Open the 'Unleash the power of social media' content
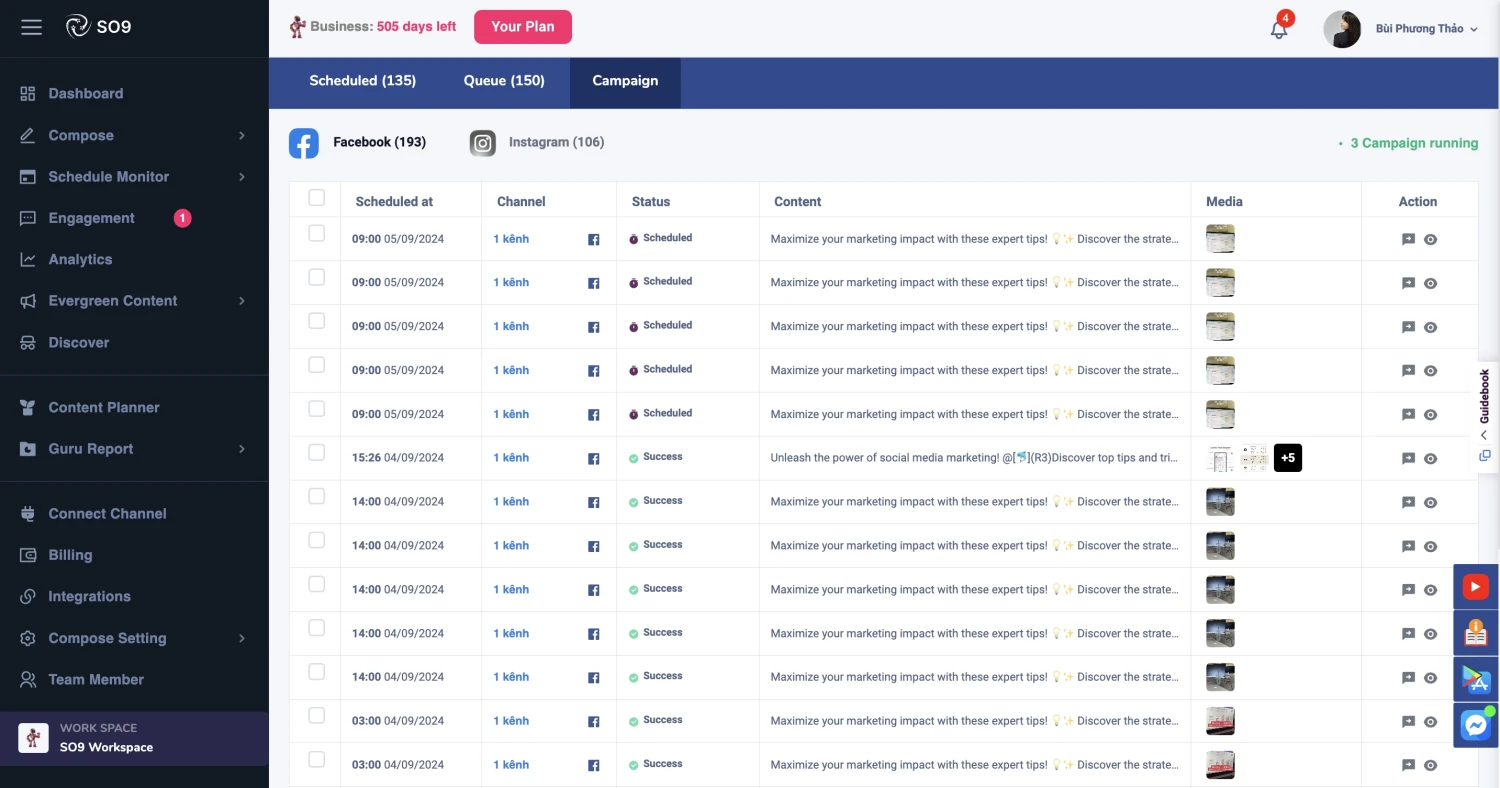1500x788 pixels. 974,458
